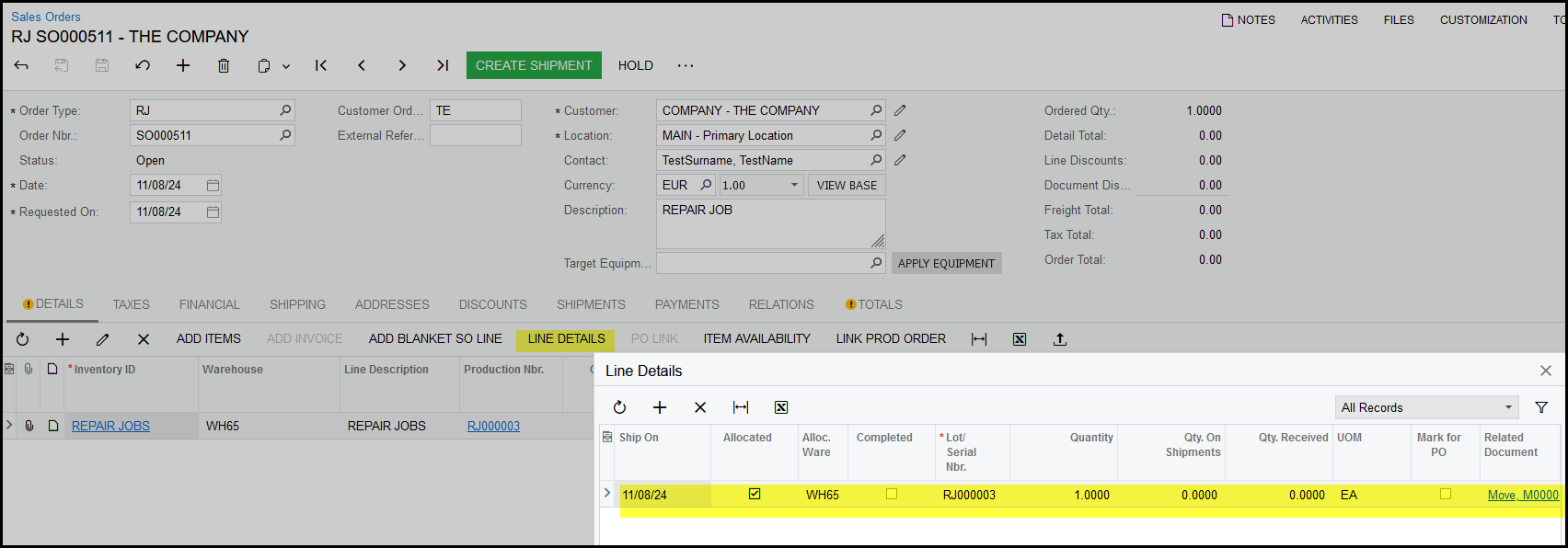Screen dimensions: 1568x548
Task: Switch to the Shipments tab
Action: pyautogui.click(x=591, y=304)
